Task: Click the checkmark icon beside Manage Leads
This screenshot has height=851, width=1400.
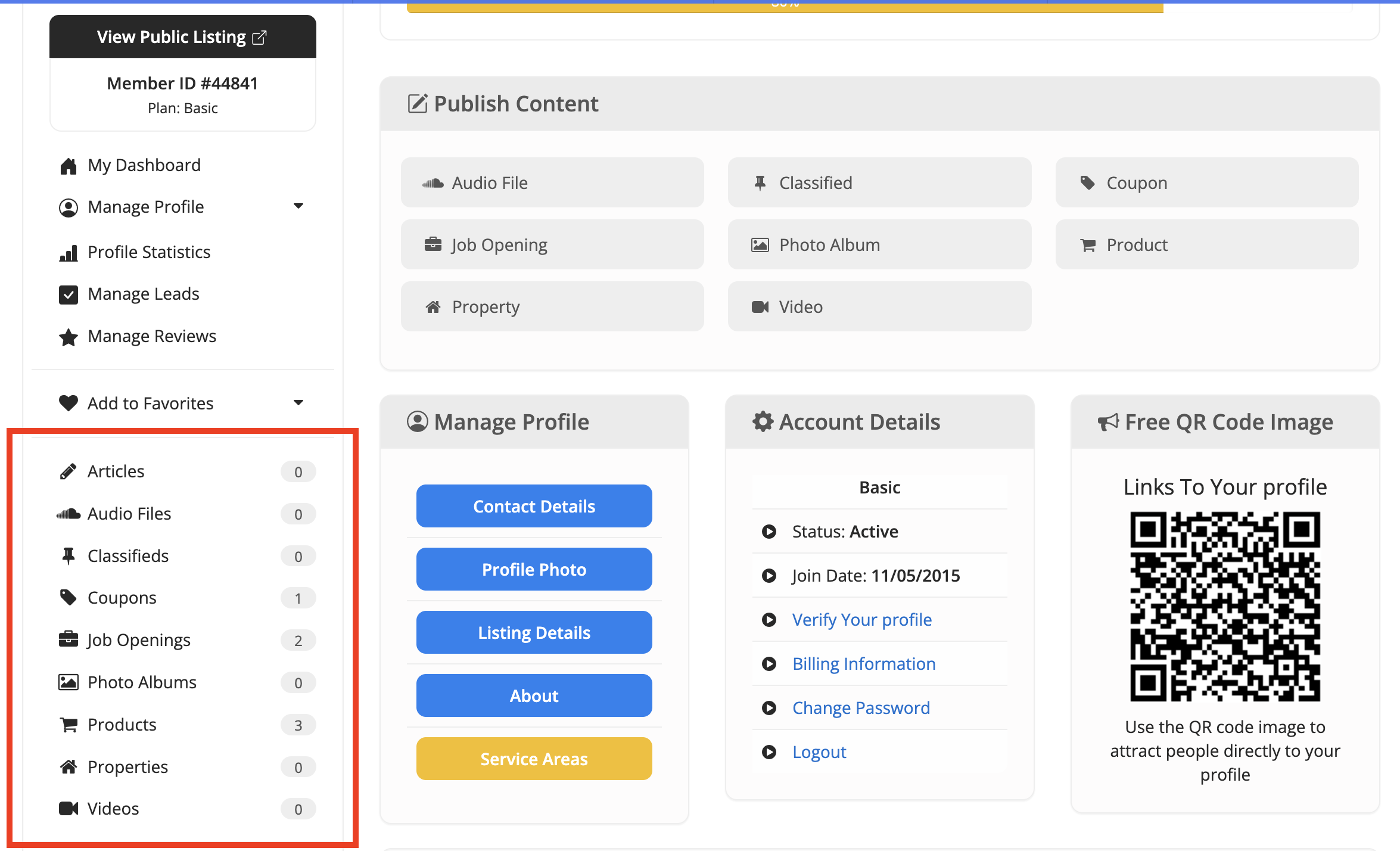Action: (69, 295)
